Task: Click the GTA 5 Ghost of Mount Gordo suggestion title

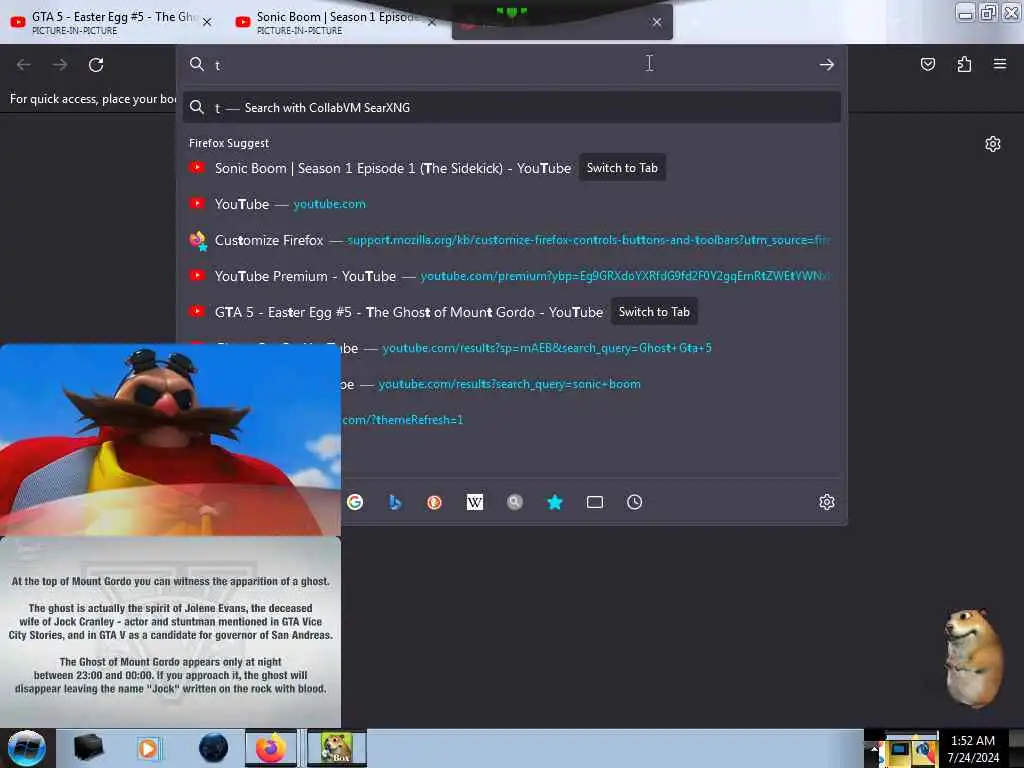Action: click(409, 312)
